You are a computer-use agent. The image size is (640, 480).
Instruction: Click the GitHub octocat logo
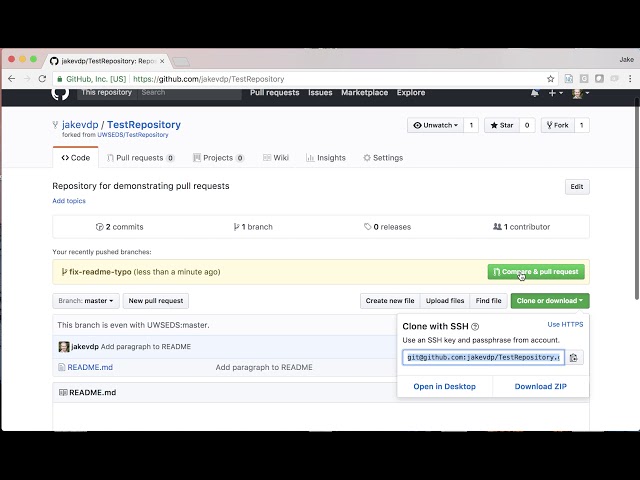click(x=60, y=93)
